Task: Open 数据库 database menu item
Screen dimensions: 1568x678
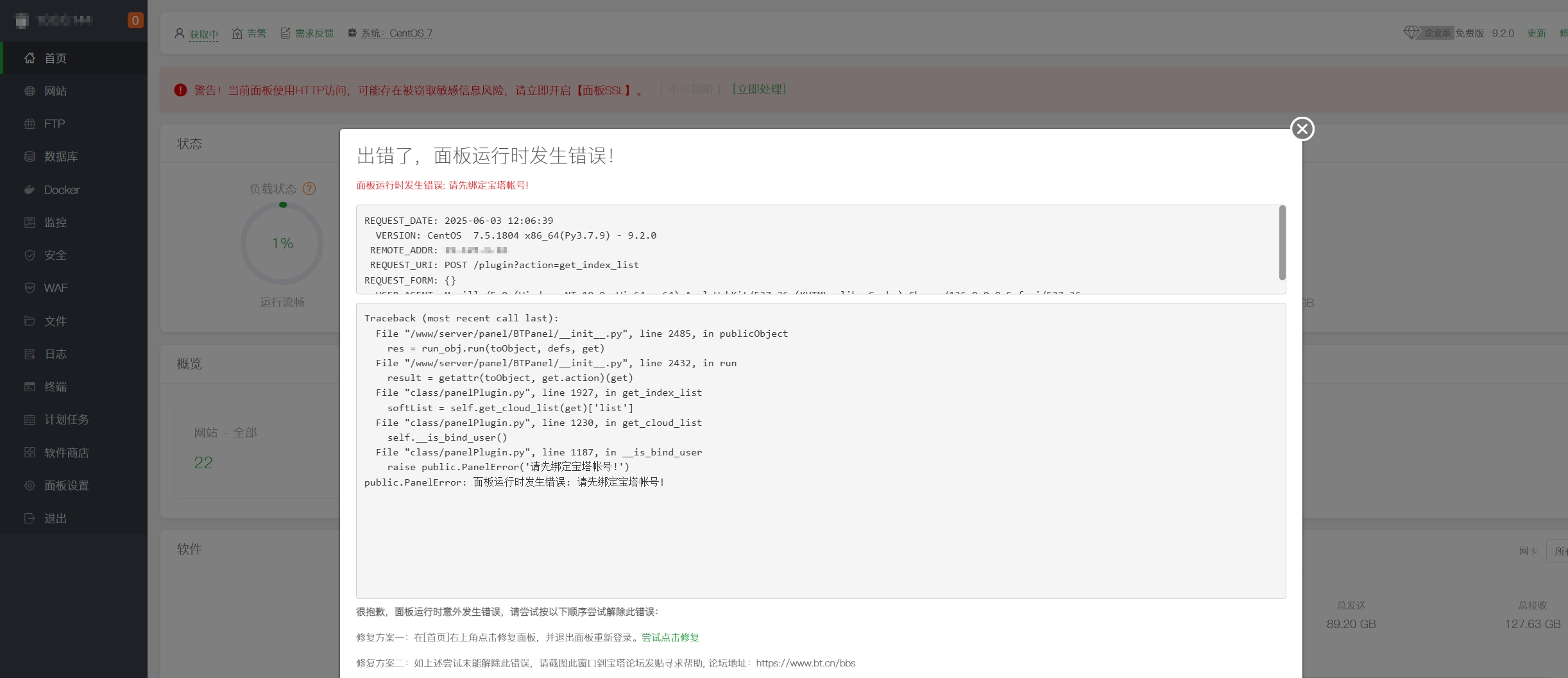Action: 74,157
